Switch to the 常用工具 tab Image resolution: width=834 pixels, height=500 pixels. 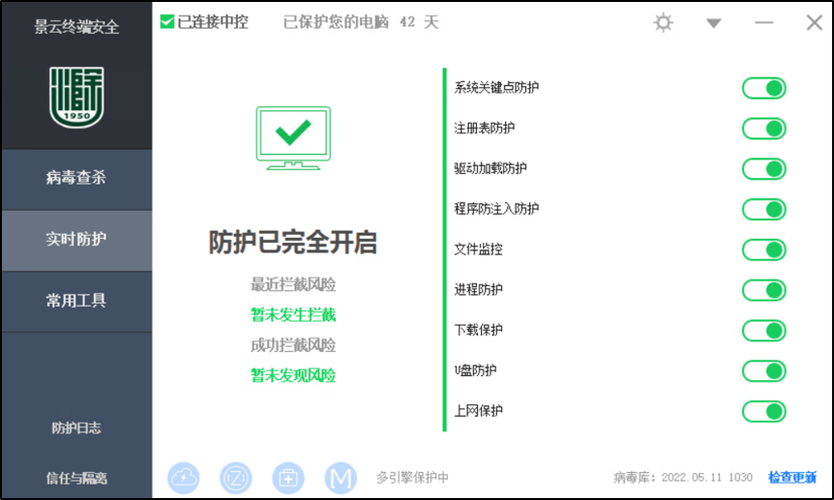[x=76, y=300]
